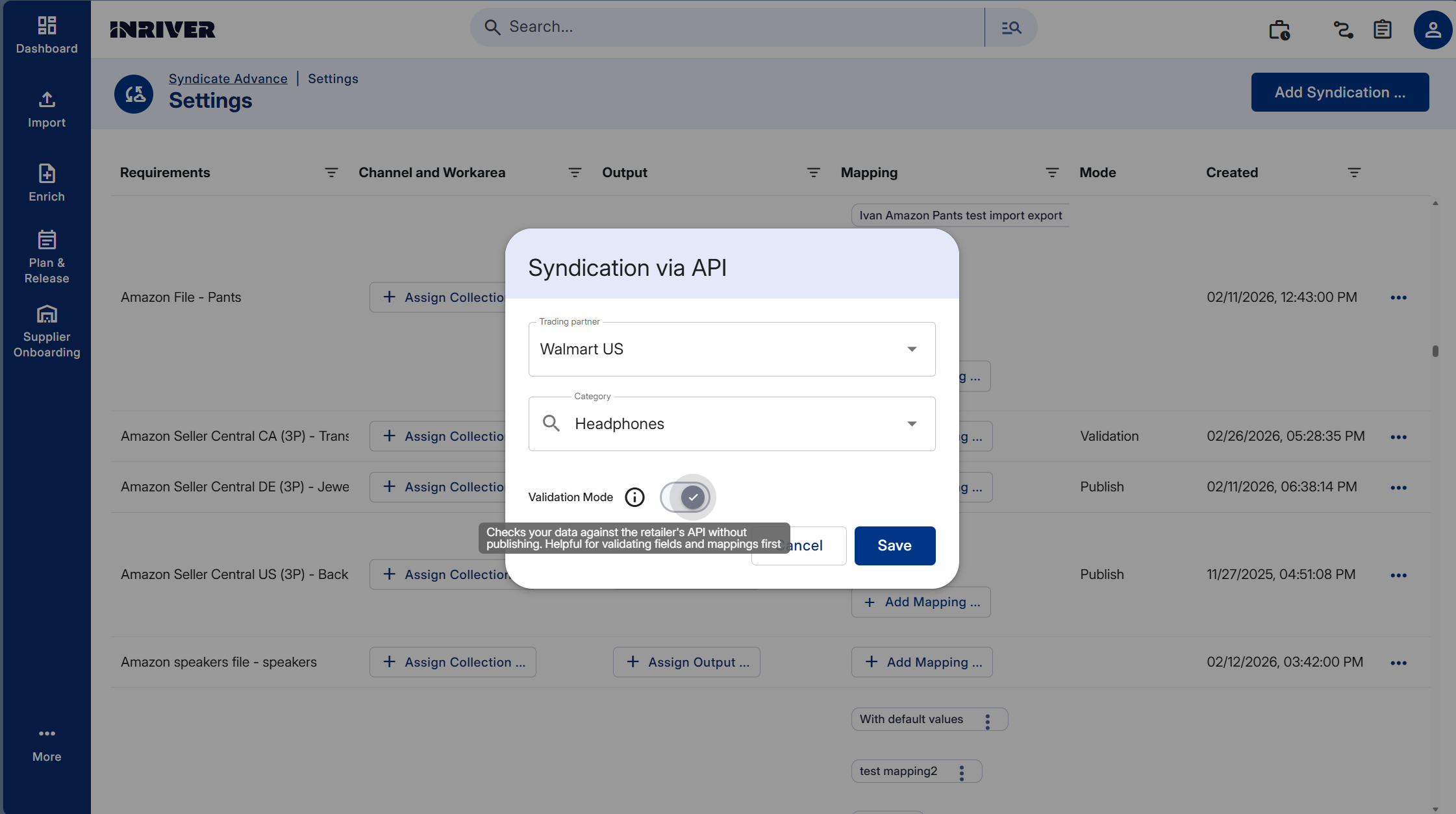1456x814 pixels.
Task: Open Supplier Onboarding in the sidebar
Action: 47,332
